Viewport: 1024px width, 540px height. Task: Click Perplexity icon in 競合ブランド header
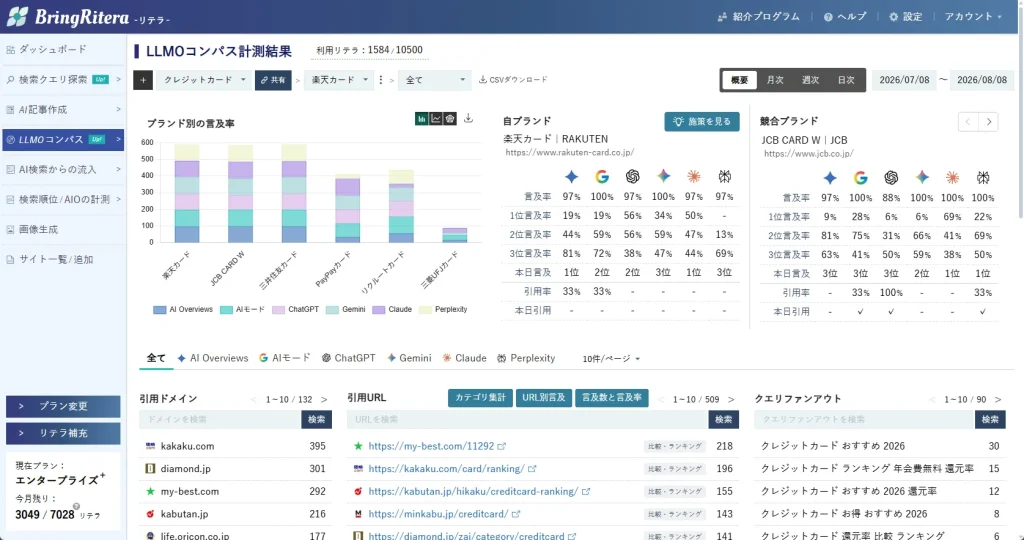pos(984,178)
